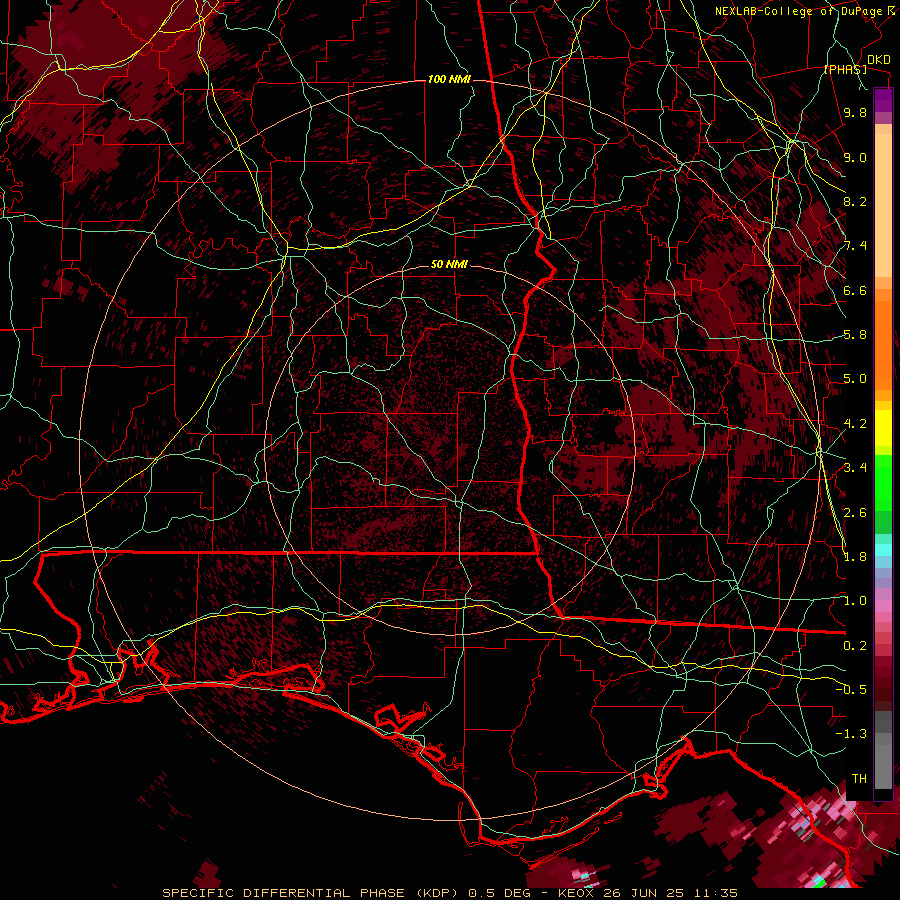900x900 pixels.
Task: Select the gray color bar segment near TH
Action: (x=883, y=766)
